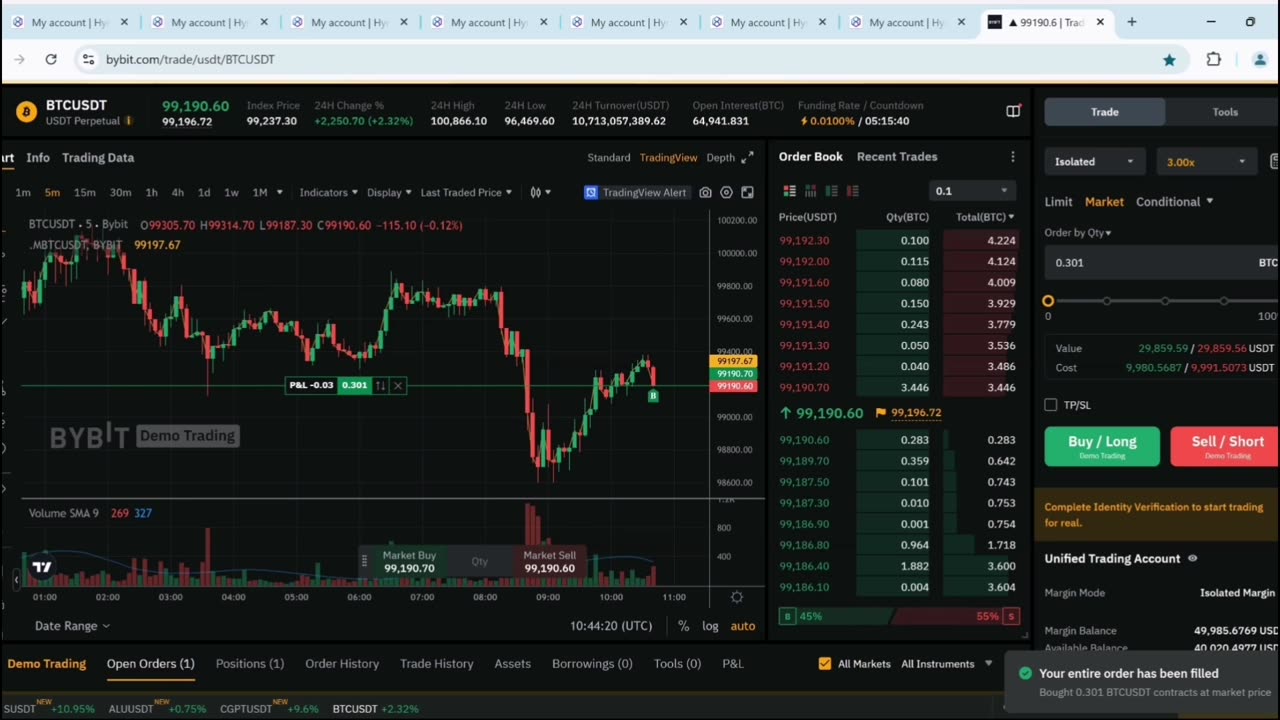
Task: Select the vertical-bars order book view icon
Action: coord(810,191)
